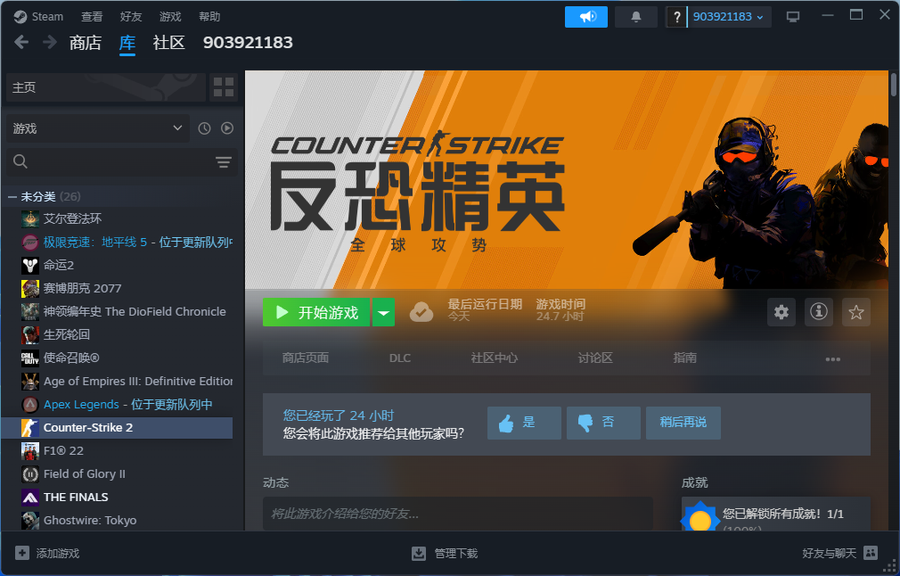Start the game with 开始游戏
This screenshot has height=576, width=900.
pos(316,313)
